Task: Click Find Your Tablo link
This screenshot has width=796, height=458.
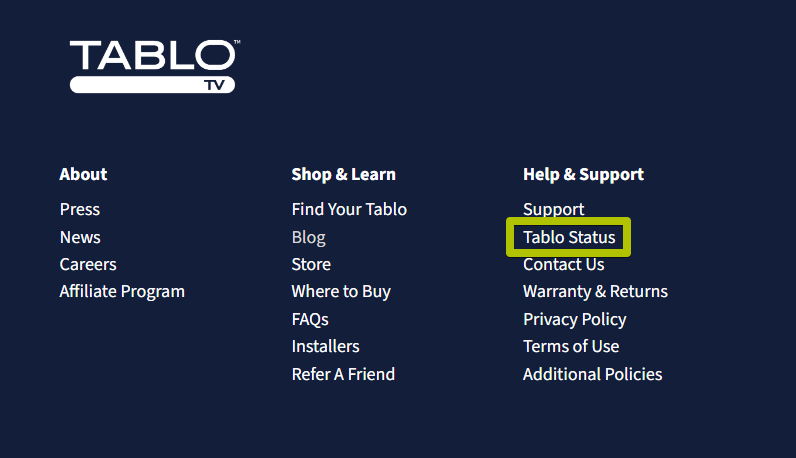Action: click(x=349, y=209)
